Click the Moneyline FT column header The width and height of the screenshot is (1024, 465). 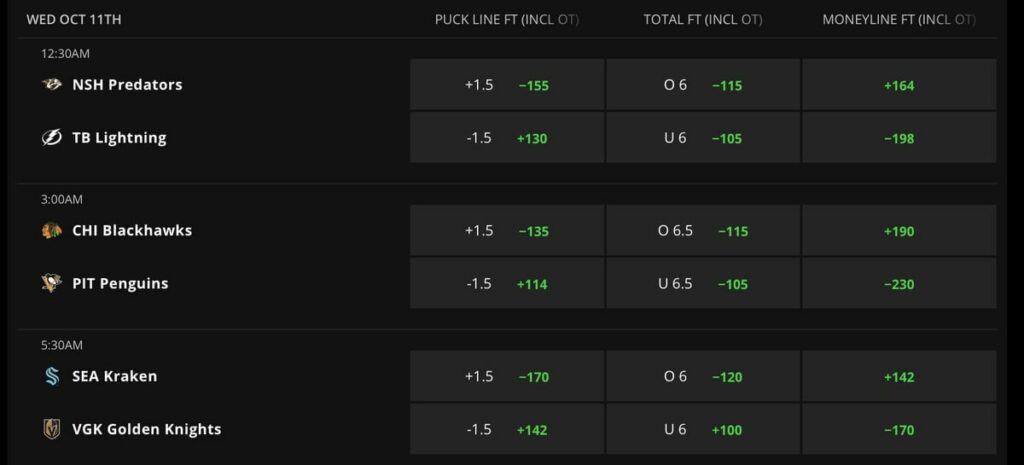[899, 20]
